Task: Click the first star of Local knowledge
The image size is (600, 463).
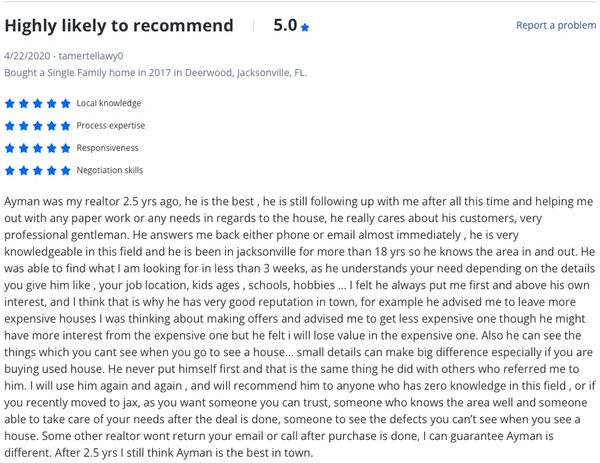Action: pos(10,103)
